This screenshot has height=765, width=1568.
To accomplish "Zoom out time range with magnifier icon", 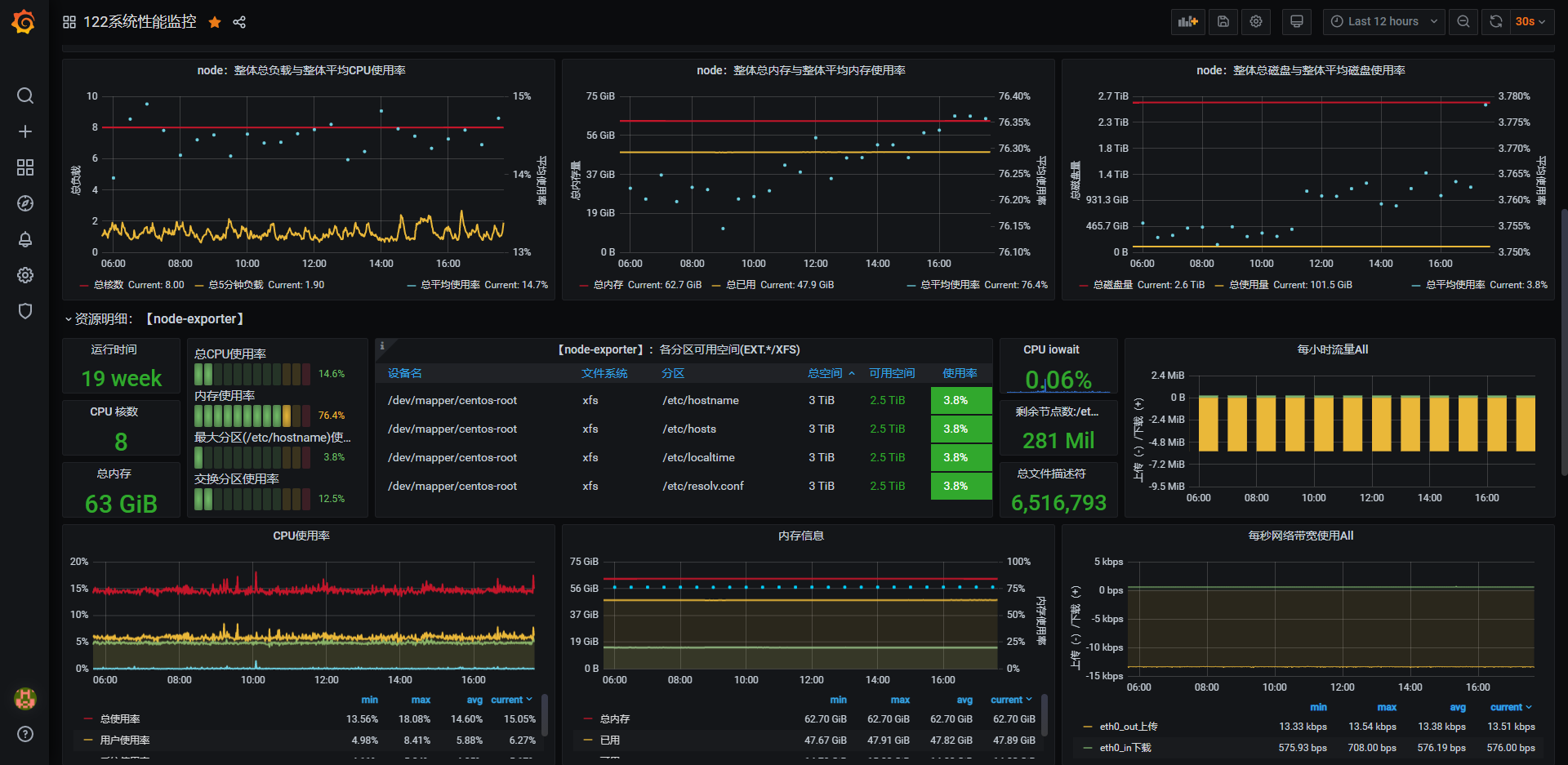I will tap(1463, 22).
